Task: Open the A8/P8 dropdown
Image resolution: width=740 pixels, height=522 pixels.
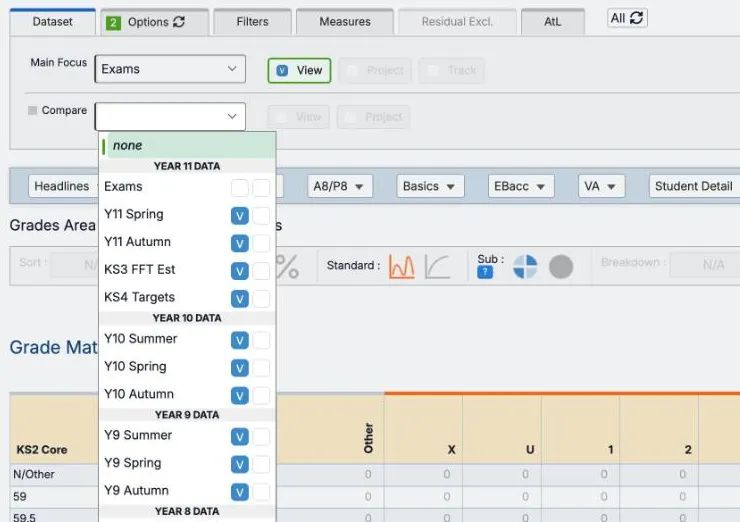Action: pyautogui.click(x=340, y=186)
